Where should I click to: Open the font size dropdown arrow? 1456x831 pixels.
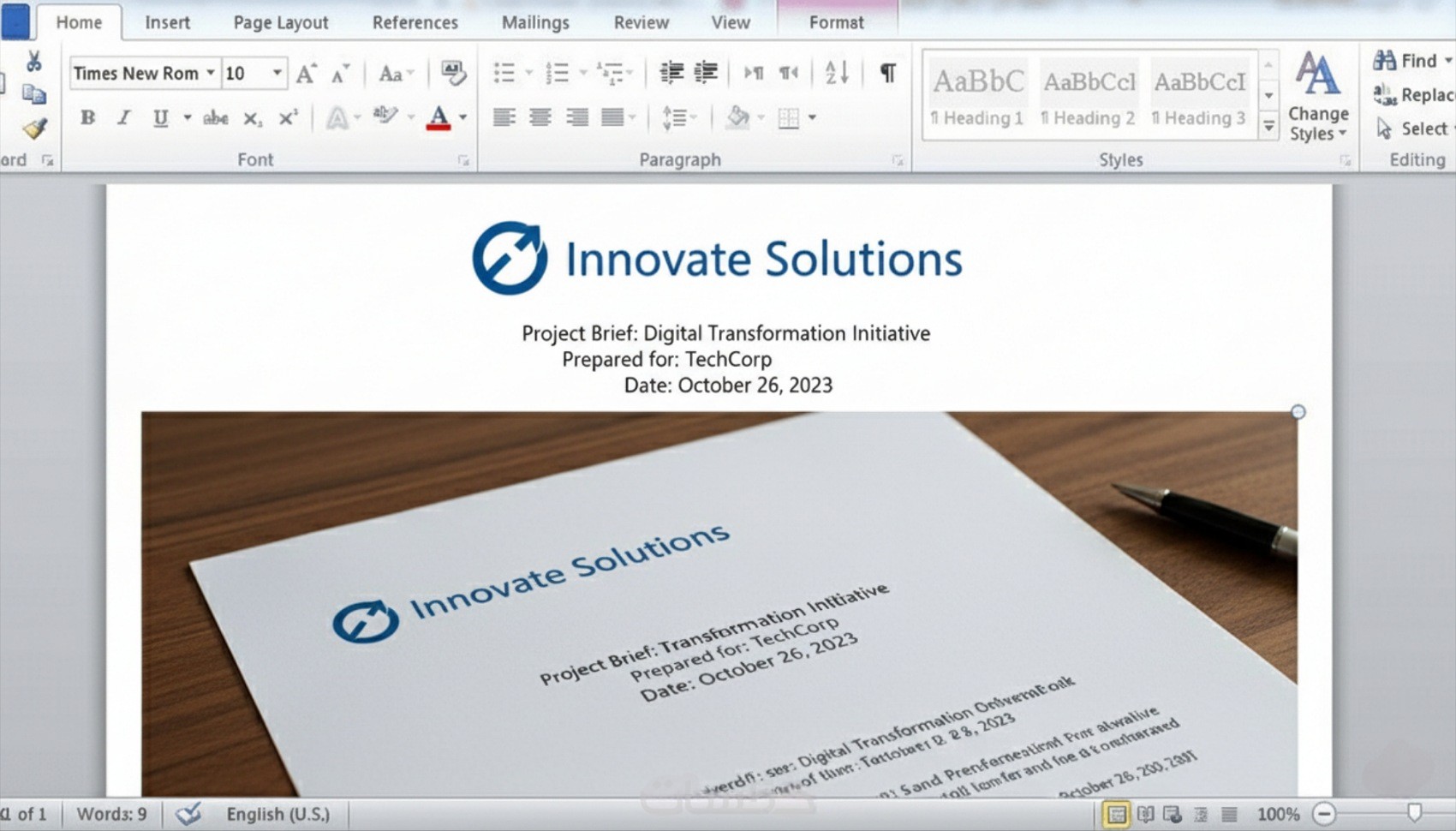277,73
